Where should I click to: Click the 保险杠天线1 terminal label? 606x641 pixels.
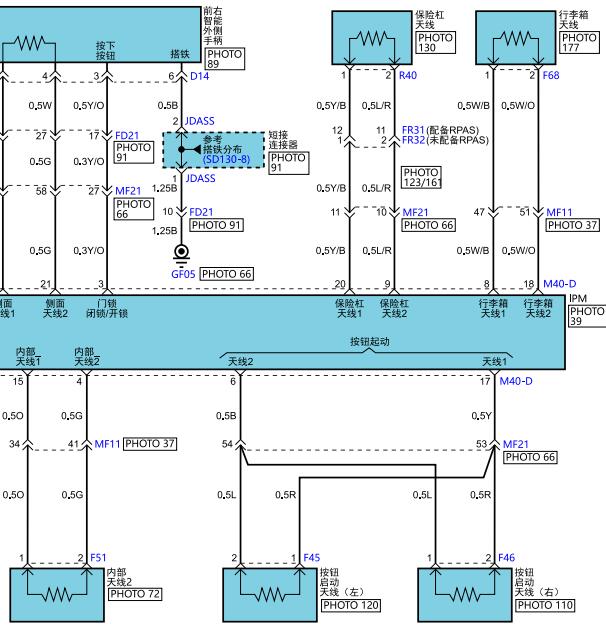(350, 308)
